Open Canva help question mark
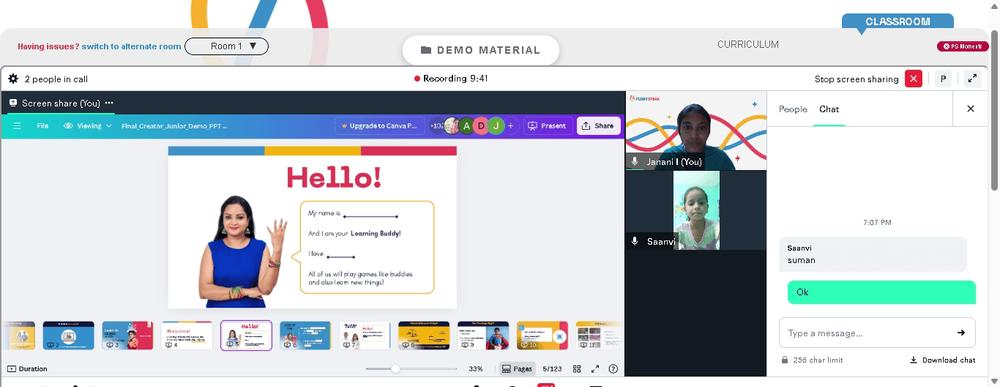The height and width of the screenshot is (387, 1000). pyautogui.click(x=614, y=369)
